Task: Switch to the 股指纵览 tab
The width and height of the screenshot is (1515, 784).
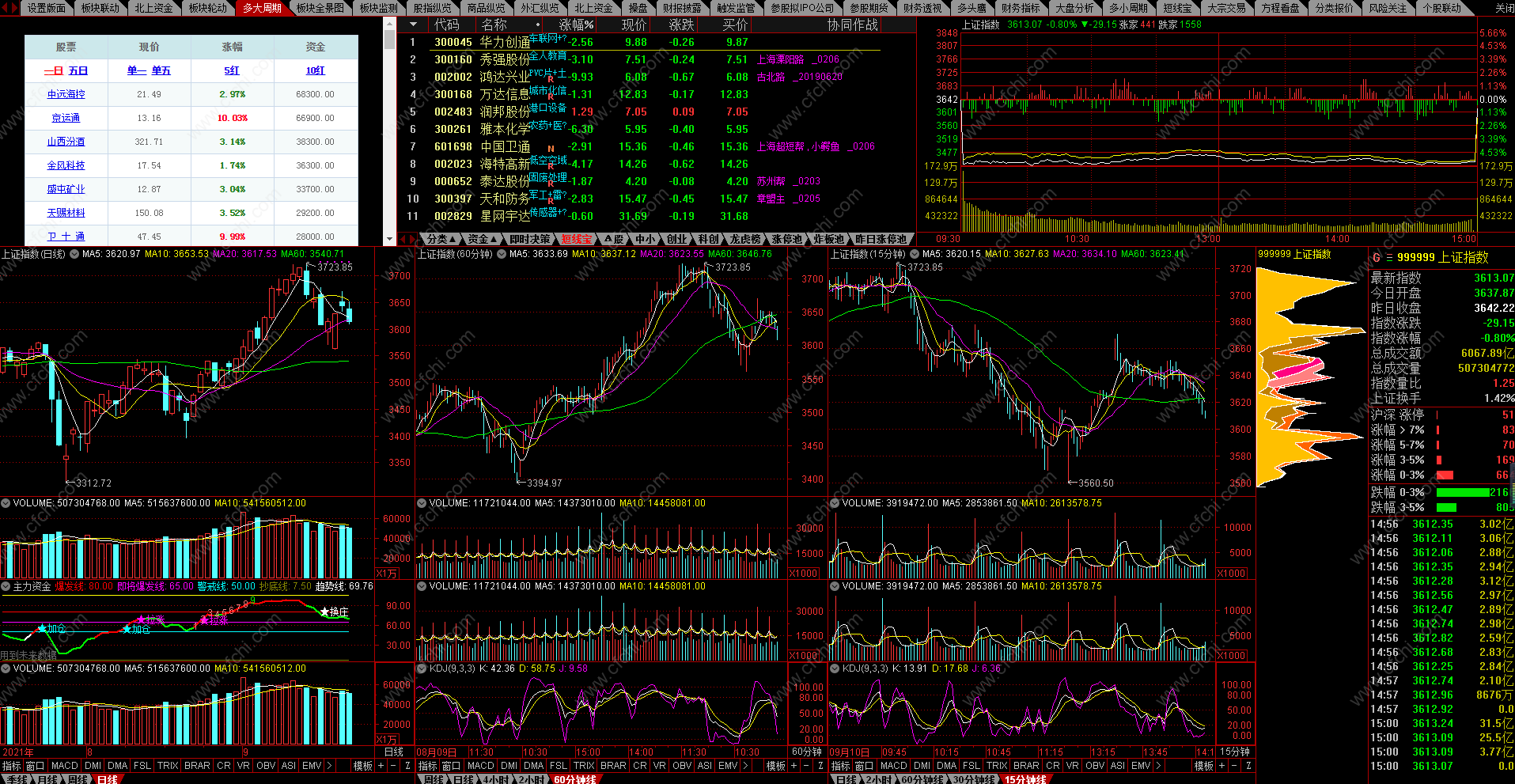Action: pyautogui.click(x=432, y=8)
